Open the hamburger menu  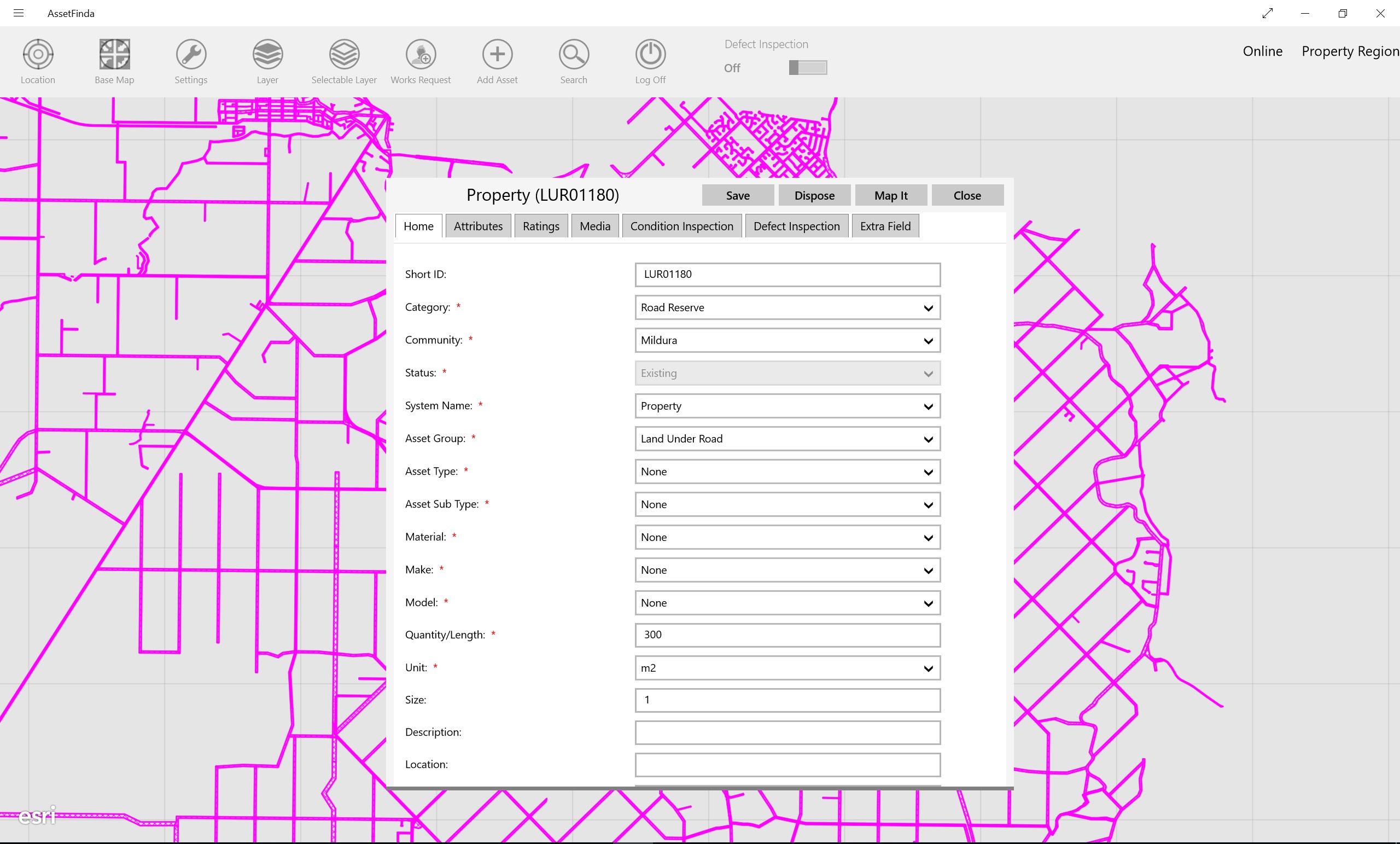(x=18, y=13)
